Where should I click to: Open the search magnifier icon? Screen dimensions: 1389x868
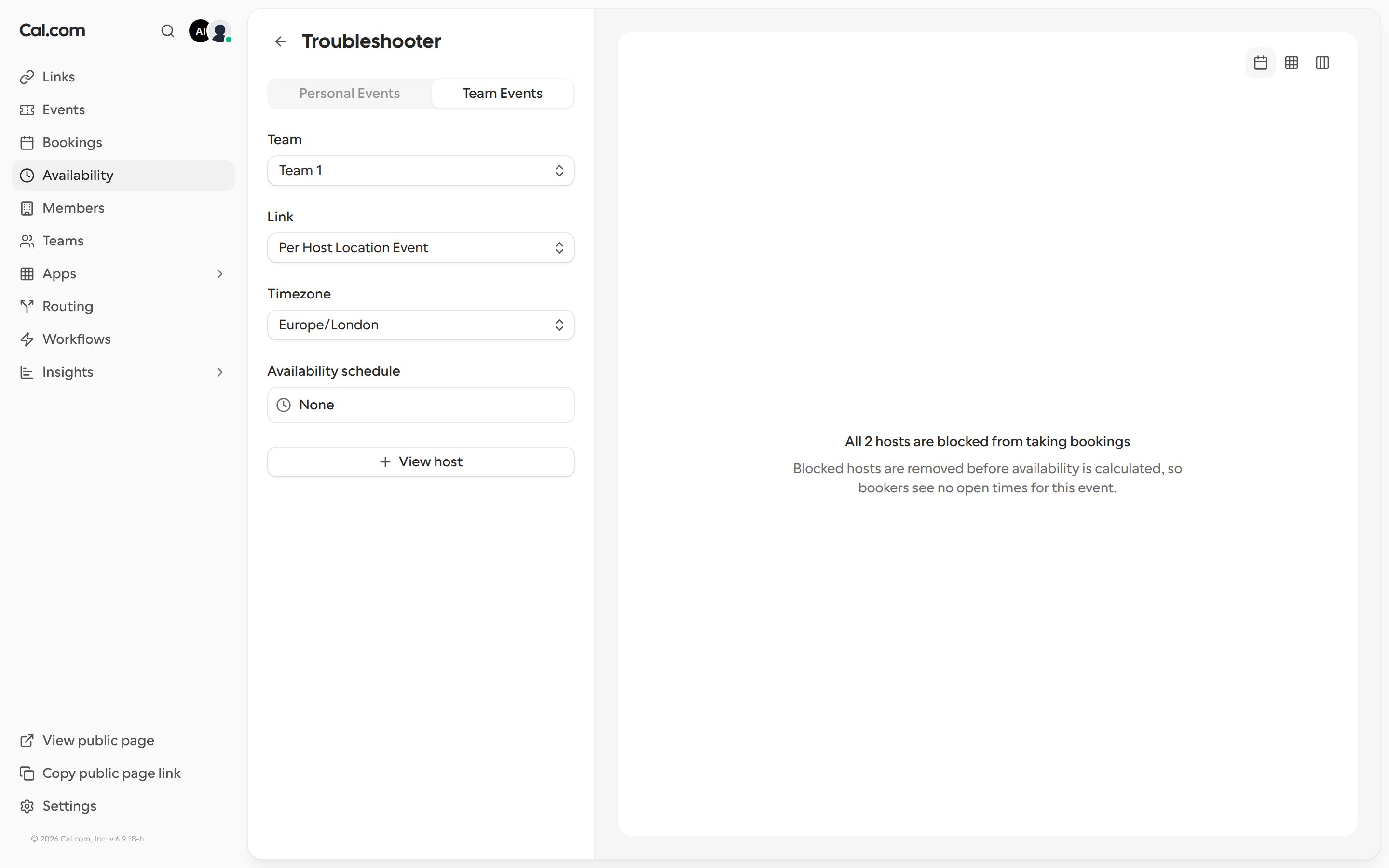click(x=168, y=31)
